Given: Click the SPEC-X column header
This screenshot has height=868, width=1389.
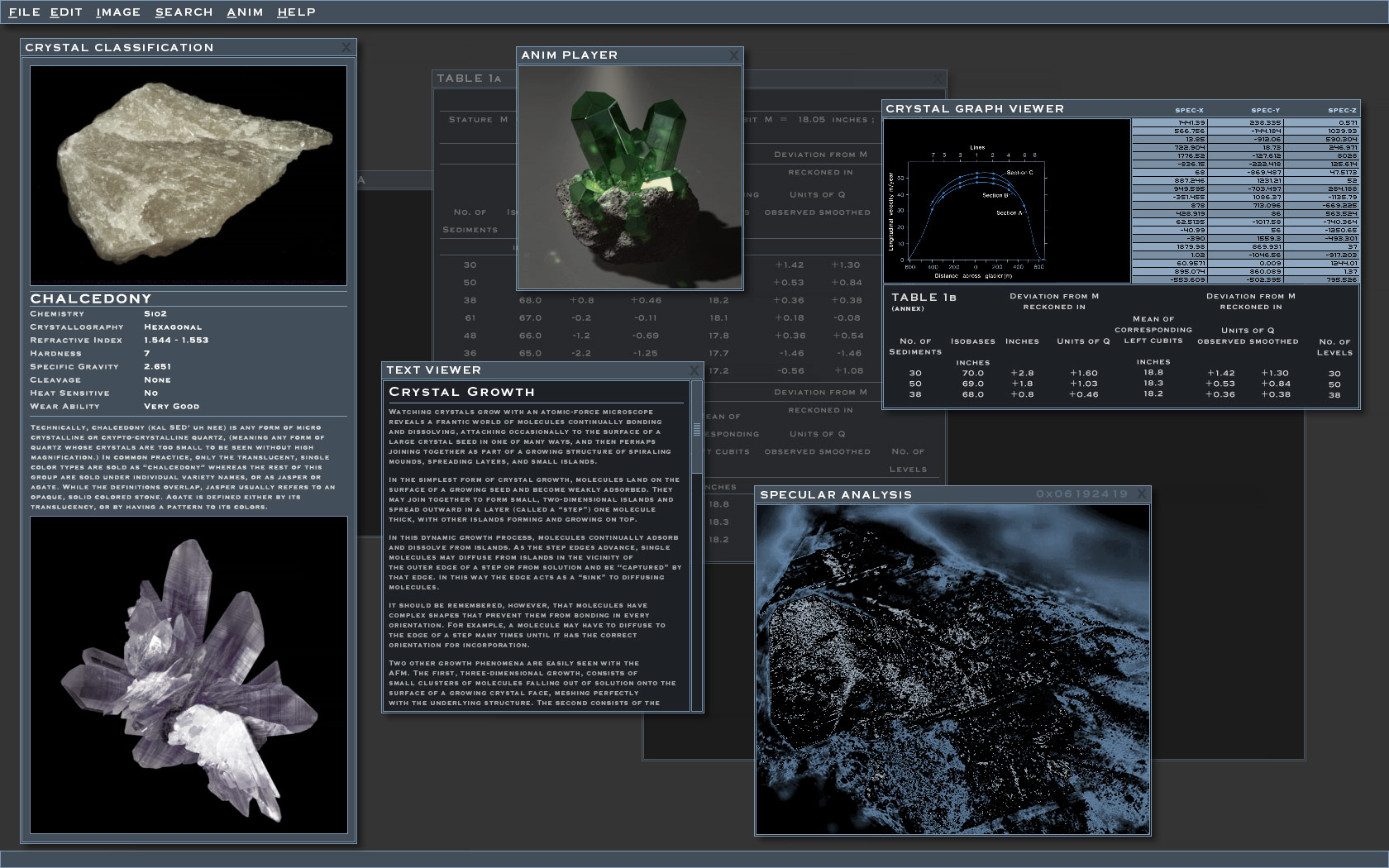Looking at the screenshot, I should 1189,110.
